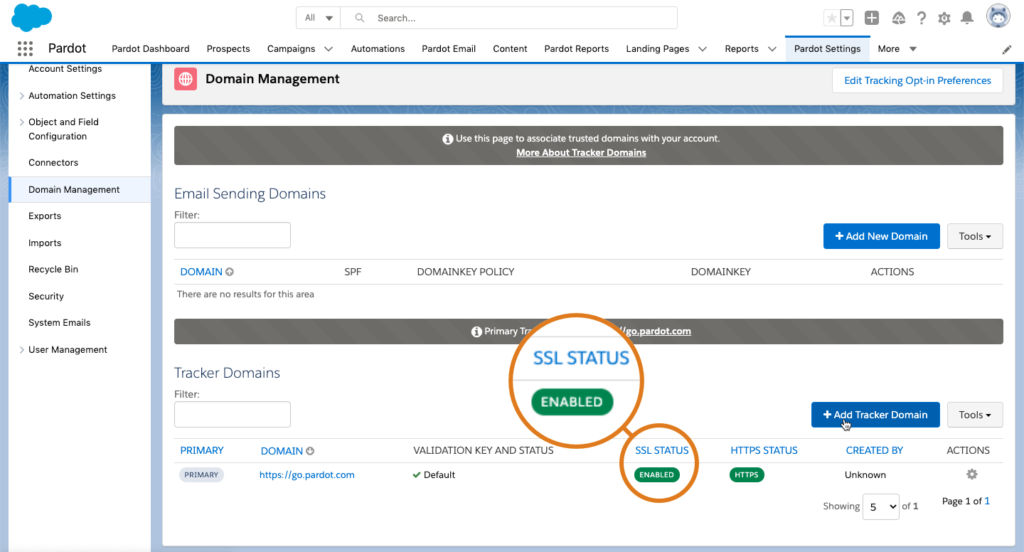Click the Salesforce cloud logo
Viewport: 1024px width, 552px height.
point(31,17)
